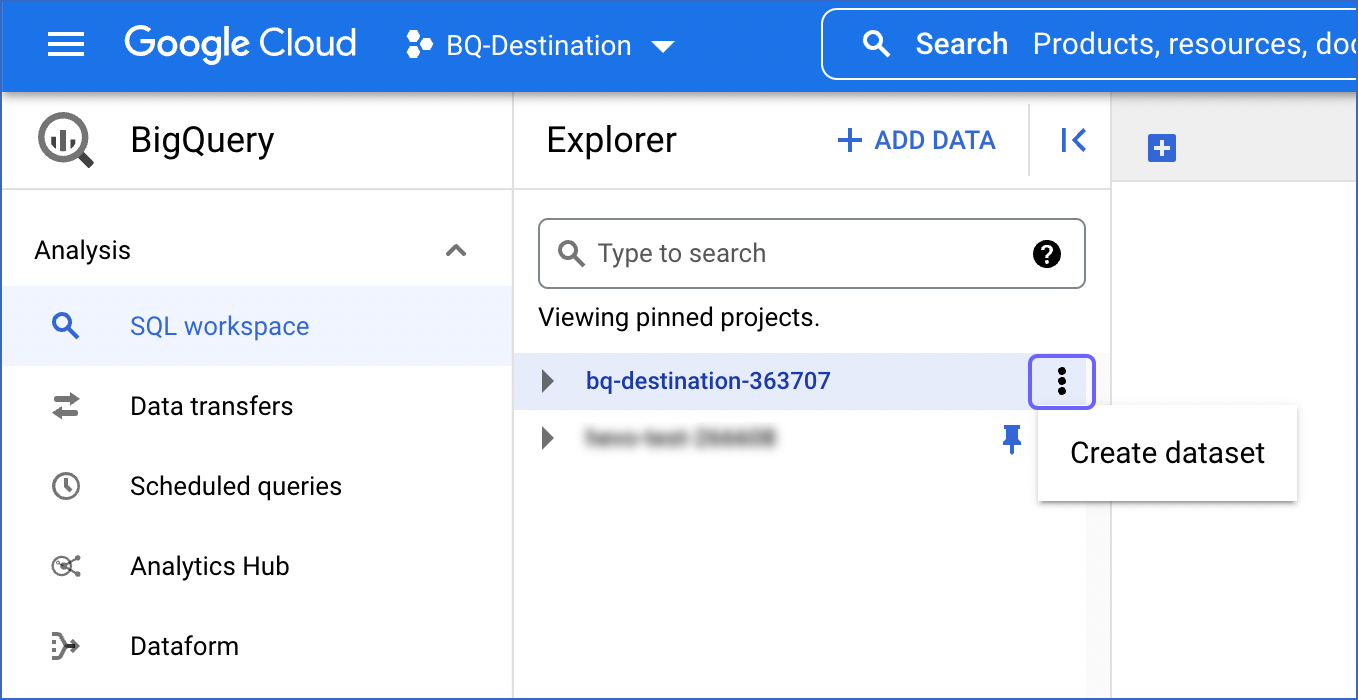Click the search help question mark icon

click(x=1046, y=254)
